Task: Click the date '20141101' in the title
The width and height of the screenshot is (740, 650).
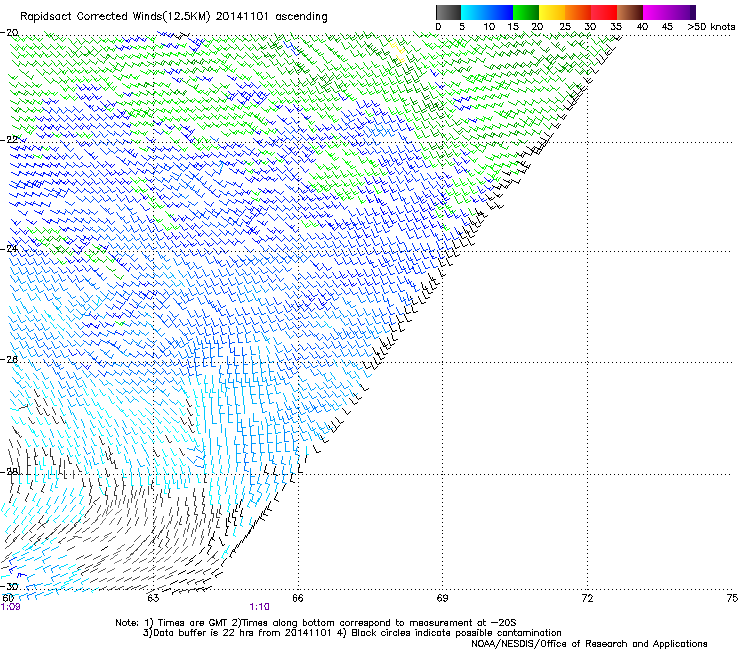Action: pos(242,16)
